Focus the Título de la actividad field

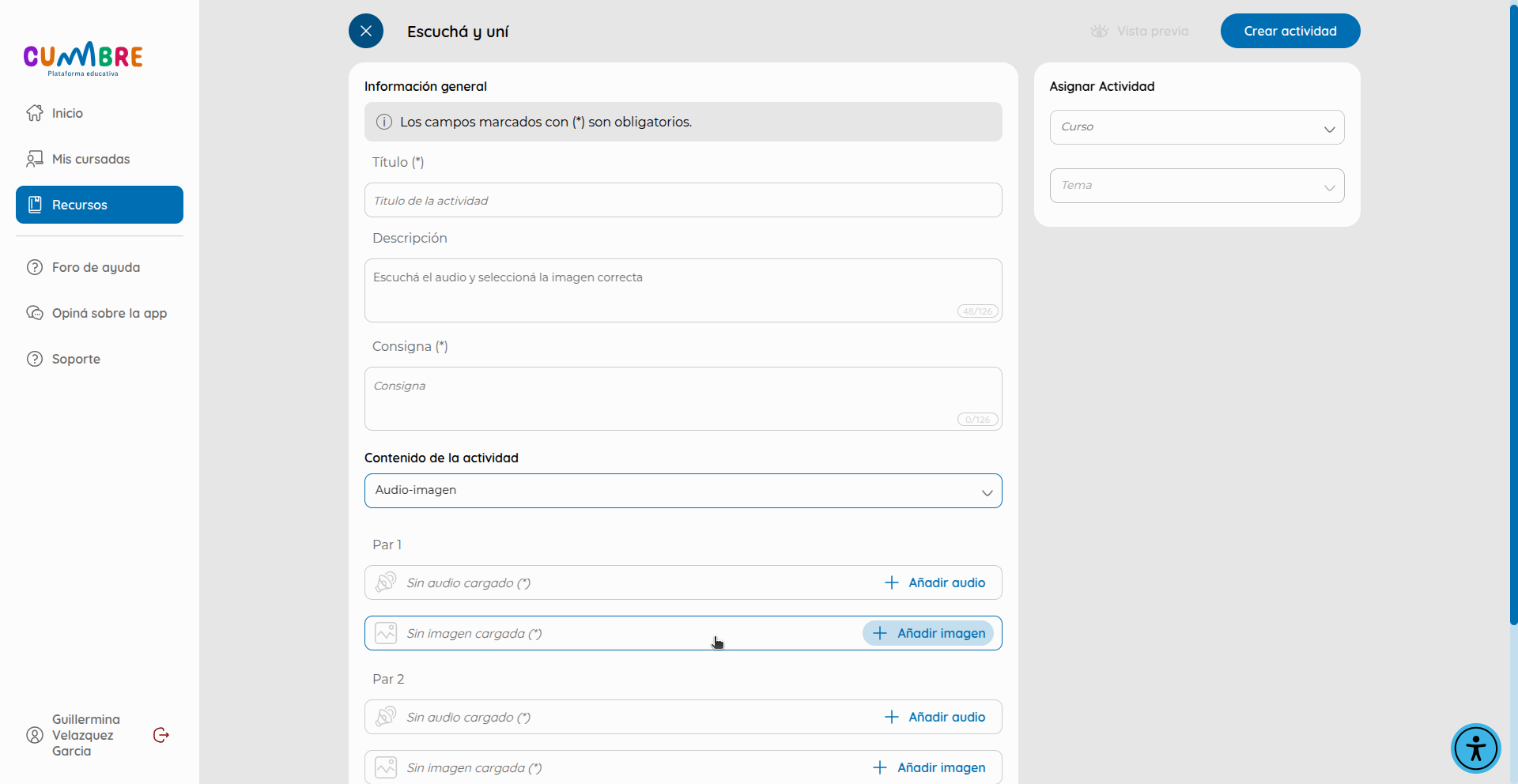(683, 200)
